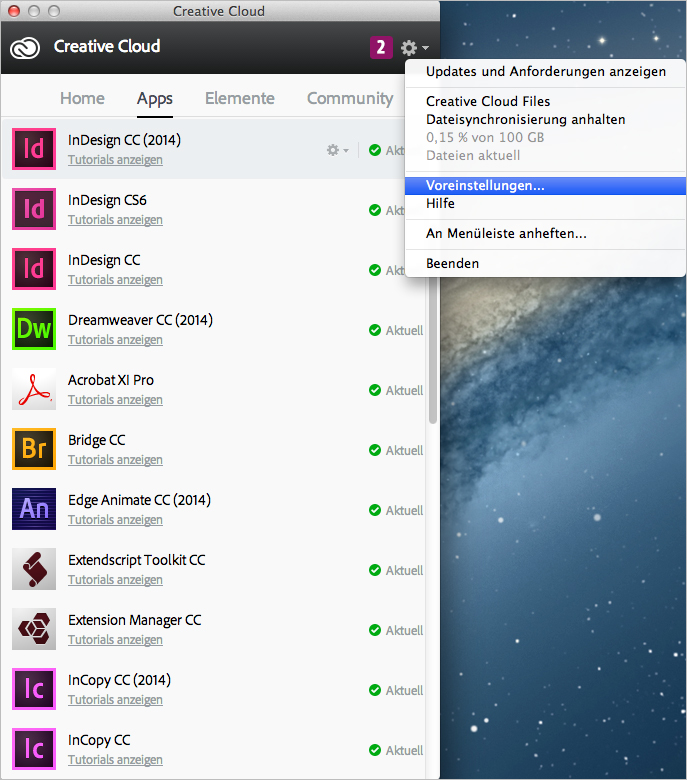Click the Extension Manager CC icon
Viewport: 687px width, 780px height.
pos(34,629)
